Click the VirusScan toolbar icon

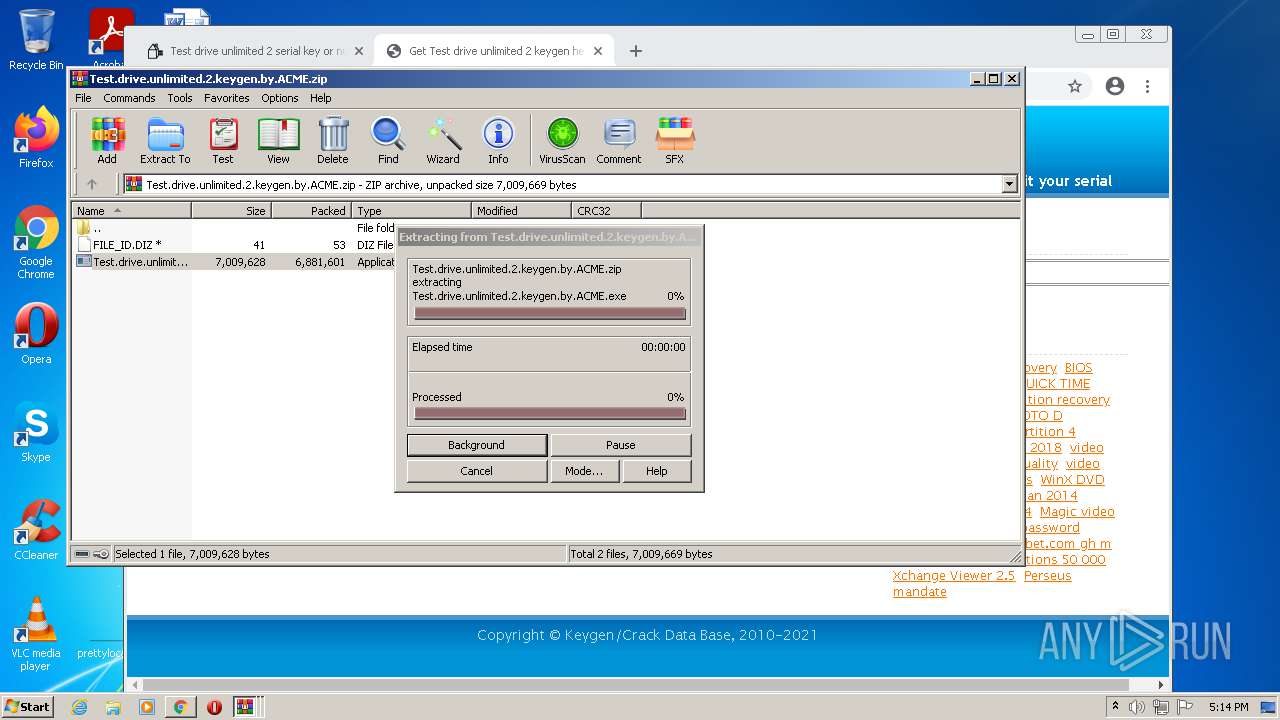(x=562, y=140)
